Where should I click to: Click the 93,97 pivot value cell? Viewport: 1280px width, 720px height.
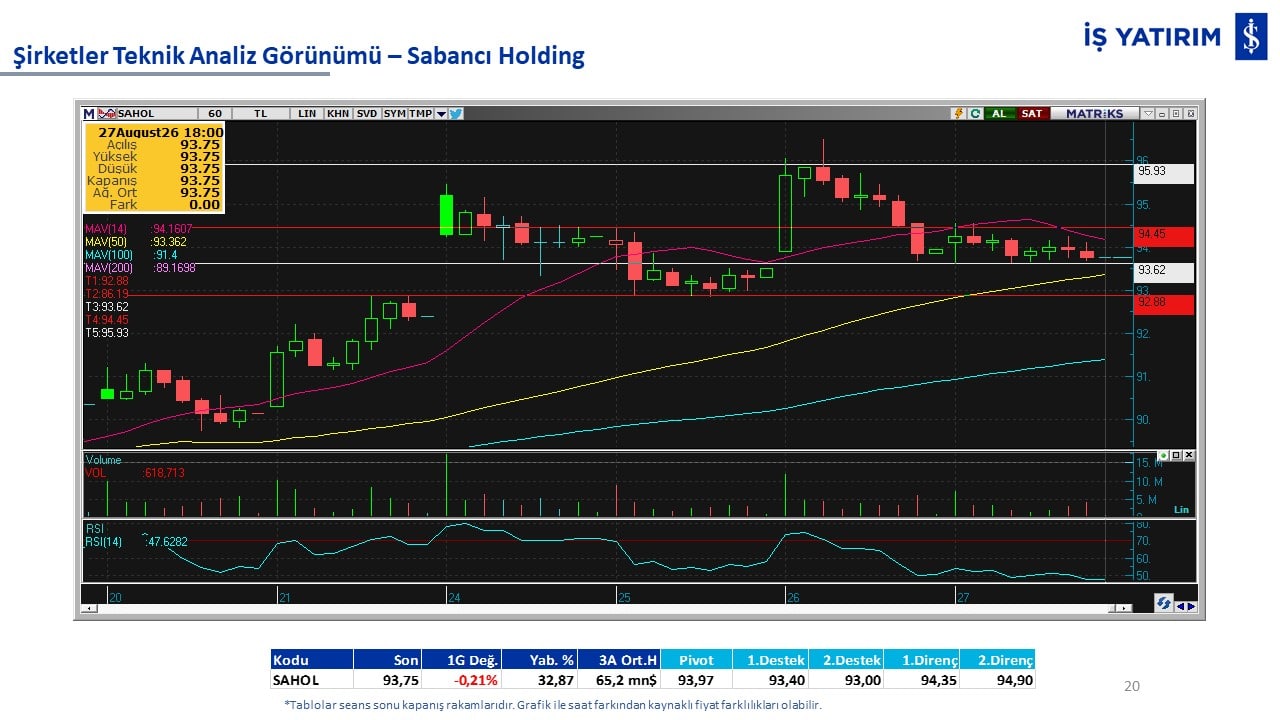(x=696, y=680)
